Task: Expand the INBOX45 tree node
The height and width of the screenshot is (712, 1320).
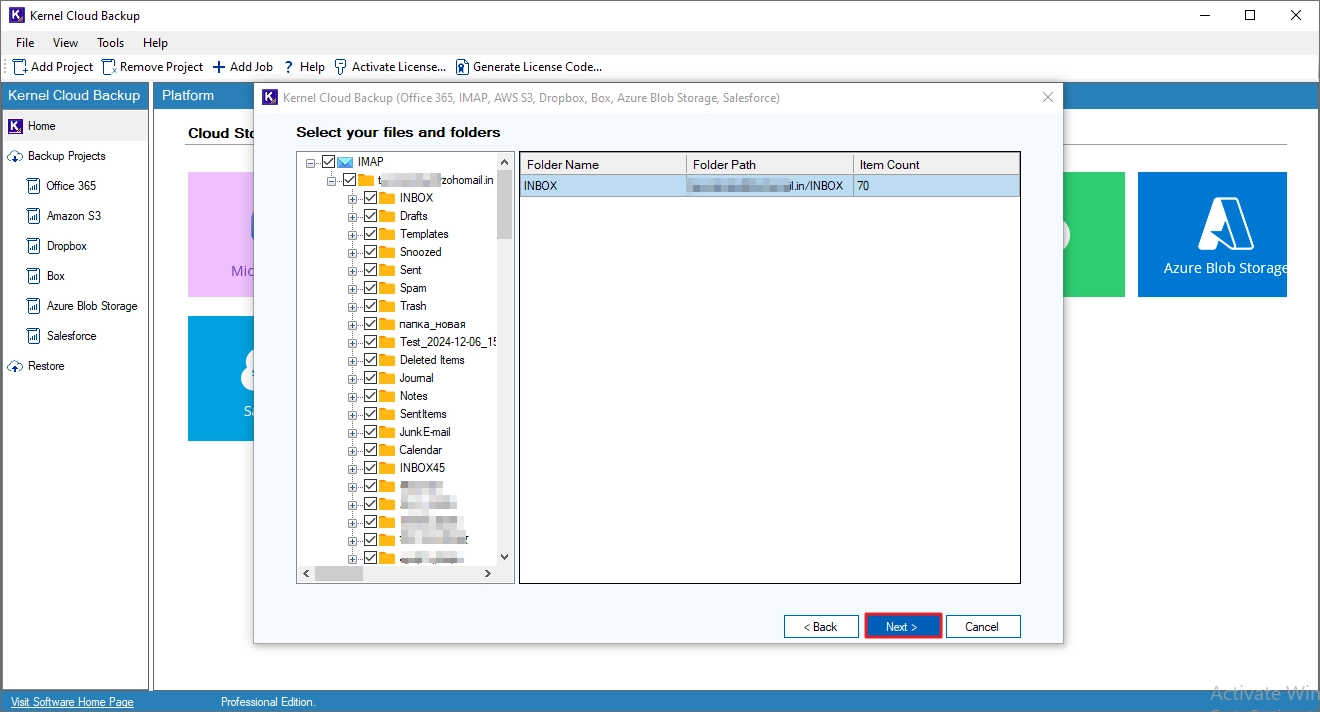Action: [352, 469]
